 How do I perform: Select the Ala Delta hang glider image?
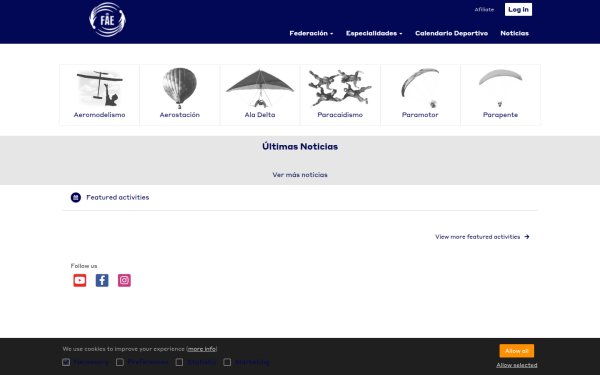(x=260, y=88)
